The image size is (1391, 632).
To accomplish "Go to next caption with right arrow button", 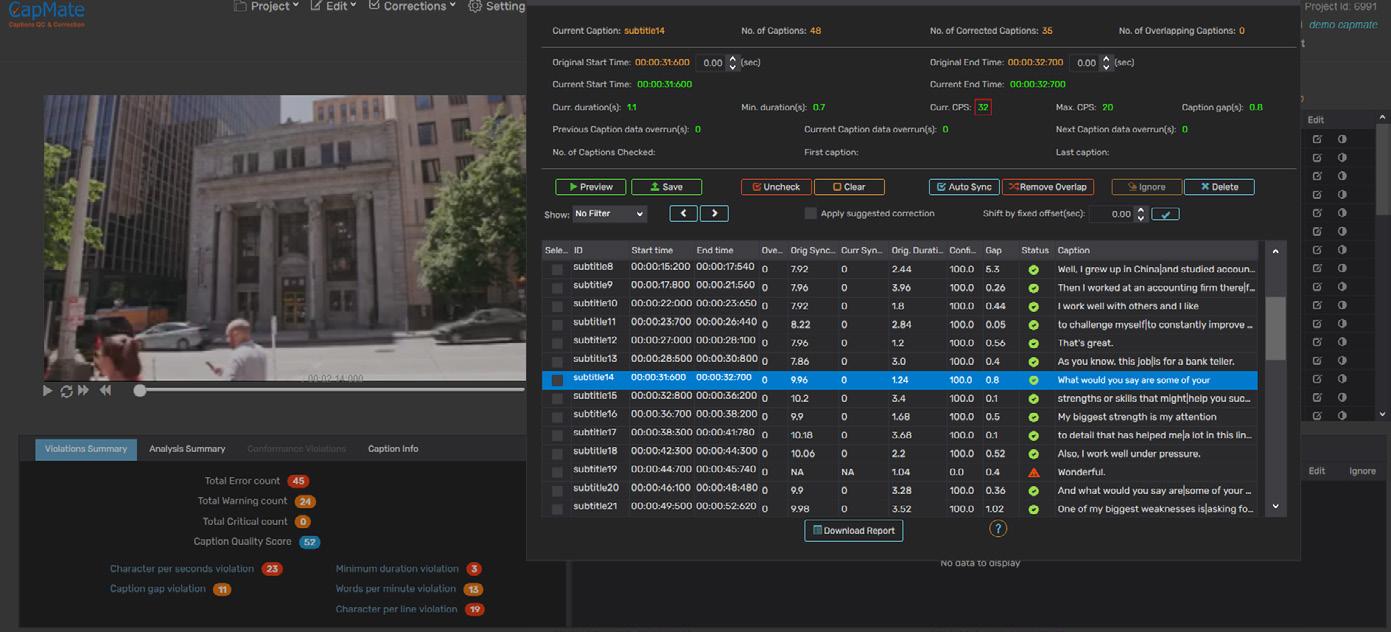I will (x=714, y=214).
